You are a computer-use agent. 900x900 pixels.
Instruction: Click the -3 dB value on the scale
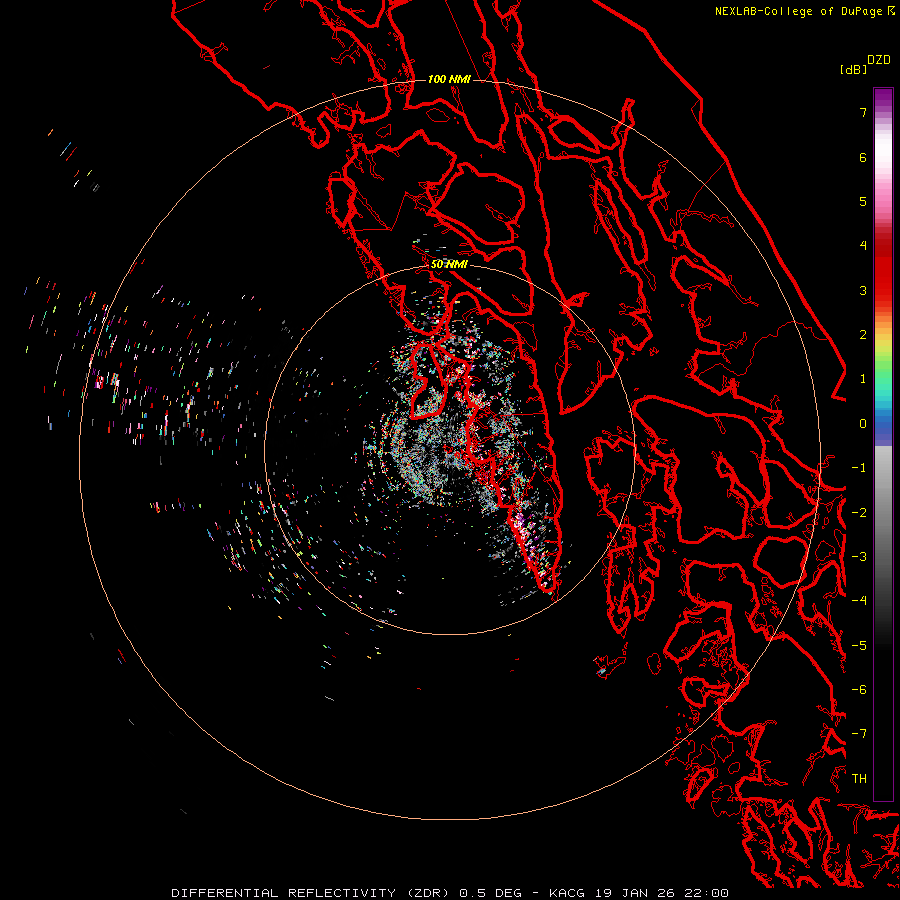click(x=859, y=557)
